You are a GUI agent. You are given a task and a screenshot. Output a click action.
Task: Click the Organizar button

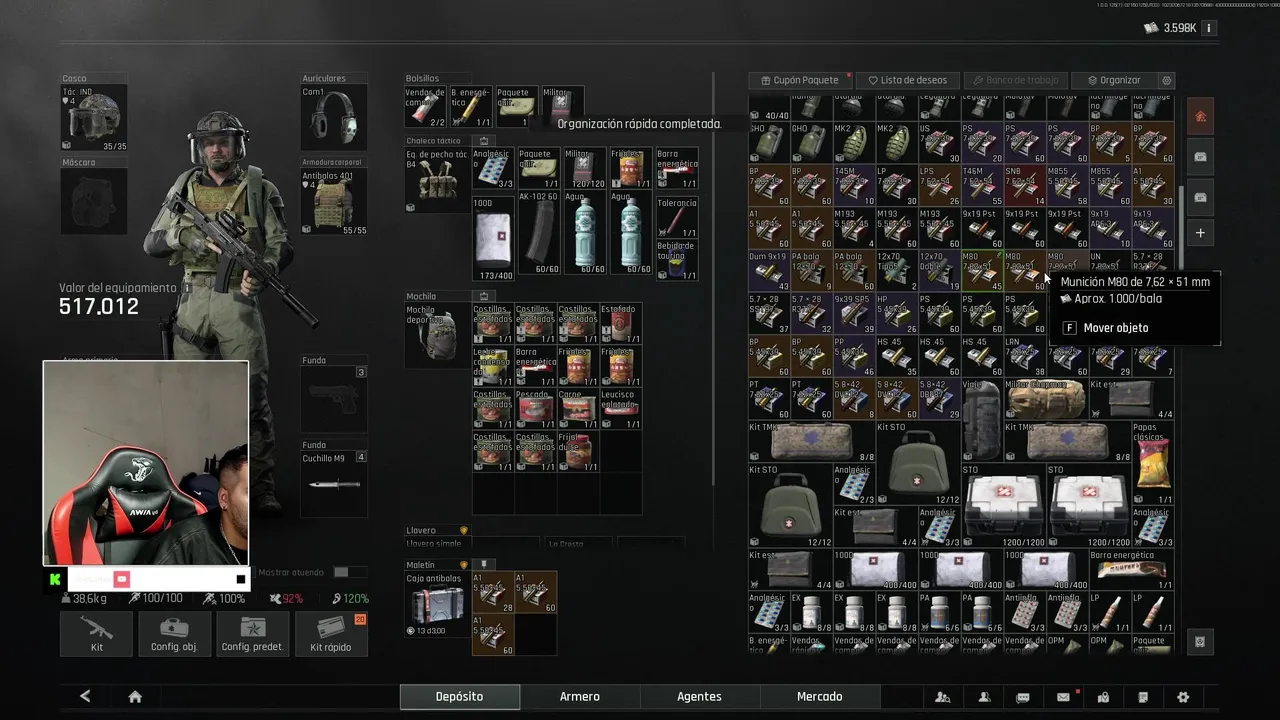coord(1114,80)
